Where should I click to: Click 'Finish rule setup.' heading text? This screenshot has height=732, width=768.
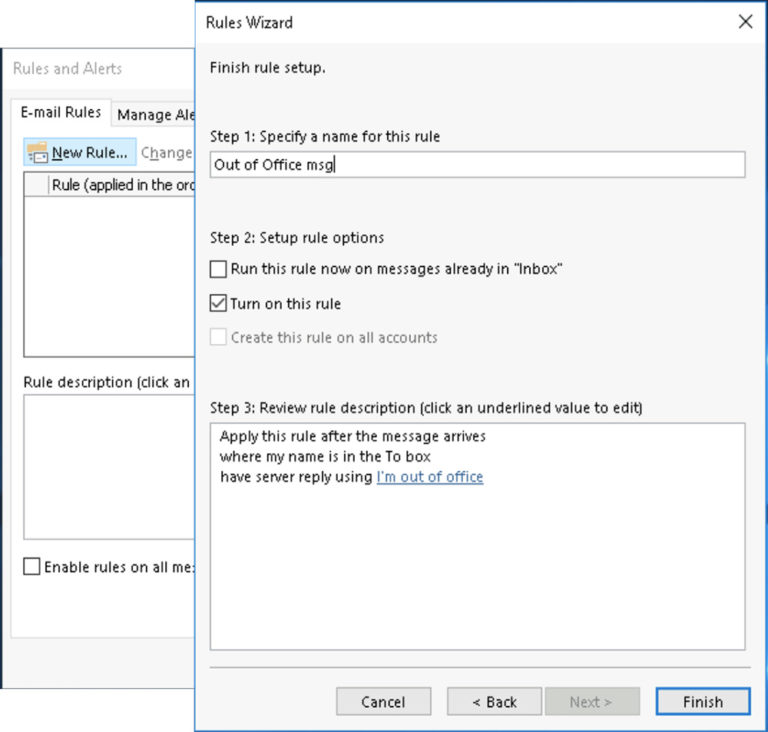pyautogui.click(x=267, y=67)
